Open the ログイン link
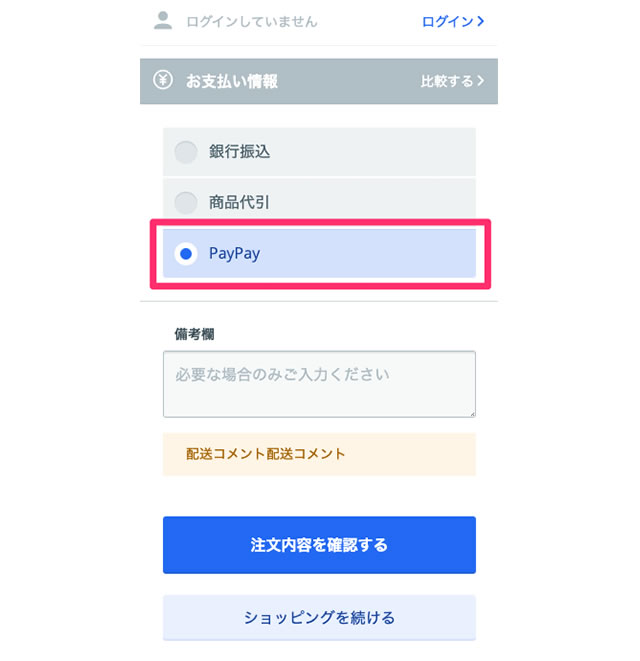The image size is (640, 661). (448, 21)
